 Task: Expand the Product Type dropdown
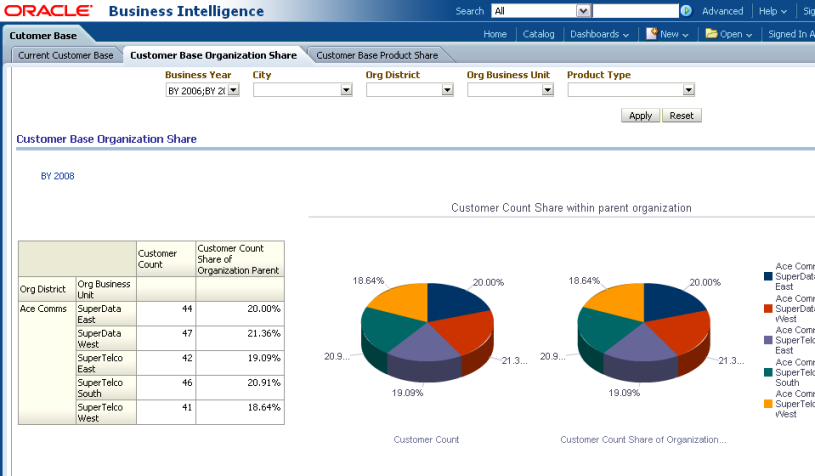(x=688, y=90)
